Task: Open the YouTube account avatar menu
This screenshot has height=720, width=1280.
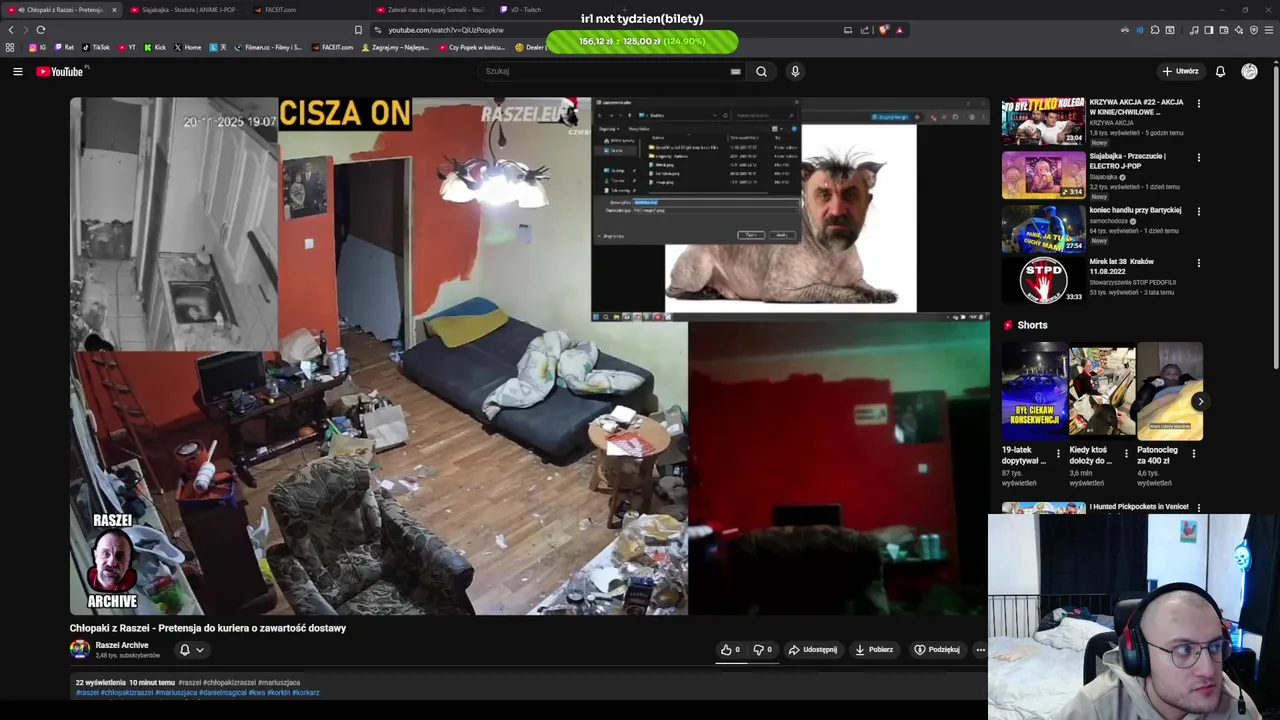Action: click(1249, 71)
